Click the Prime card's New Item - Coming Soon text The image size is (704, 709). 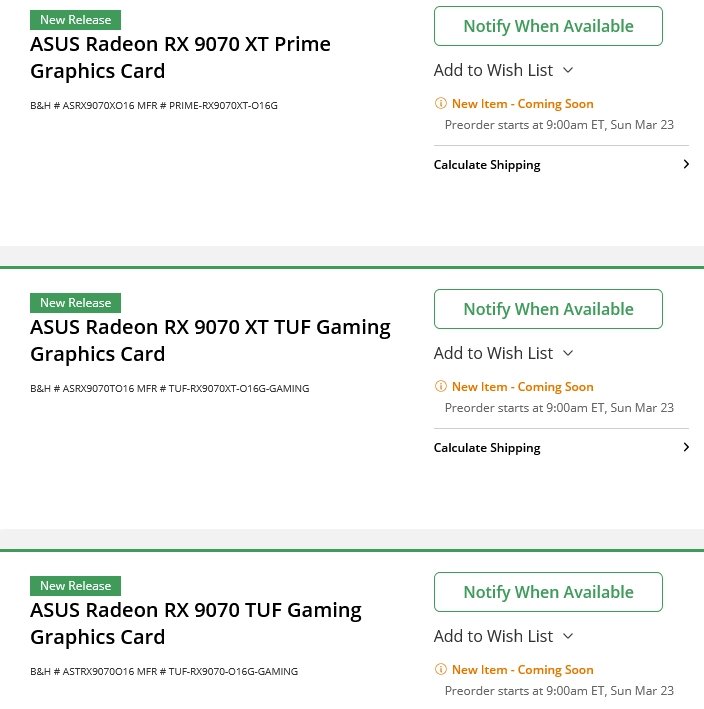[x=522, y=104]
